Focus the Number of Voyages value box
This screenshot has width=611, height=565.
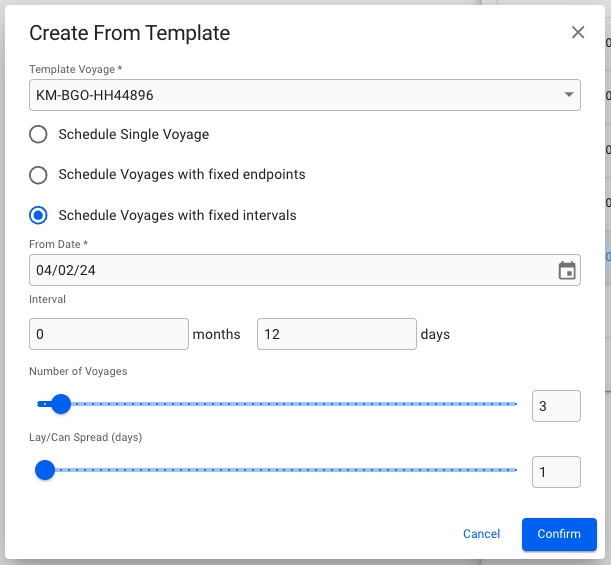click(556, 406)
